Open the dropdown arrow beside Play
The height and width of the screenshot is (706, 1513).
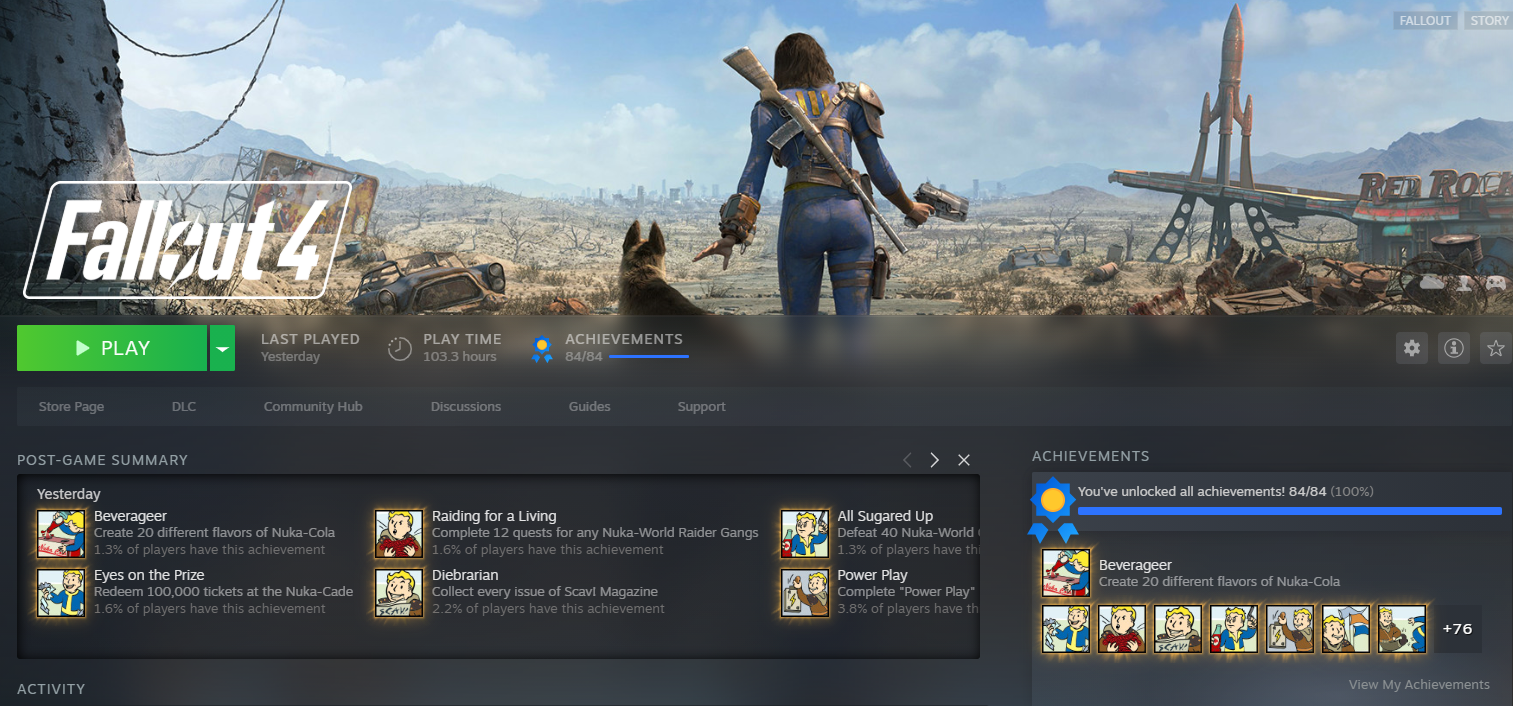click(x=222, y=348)
